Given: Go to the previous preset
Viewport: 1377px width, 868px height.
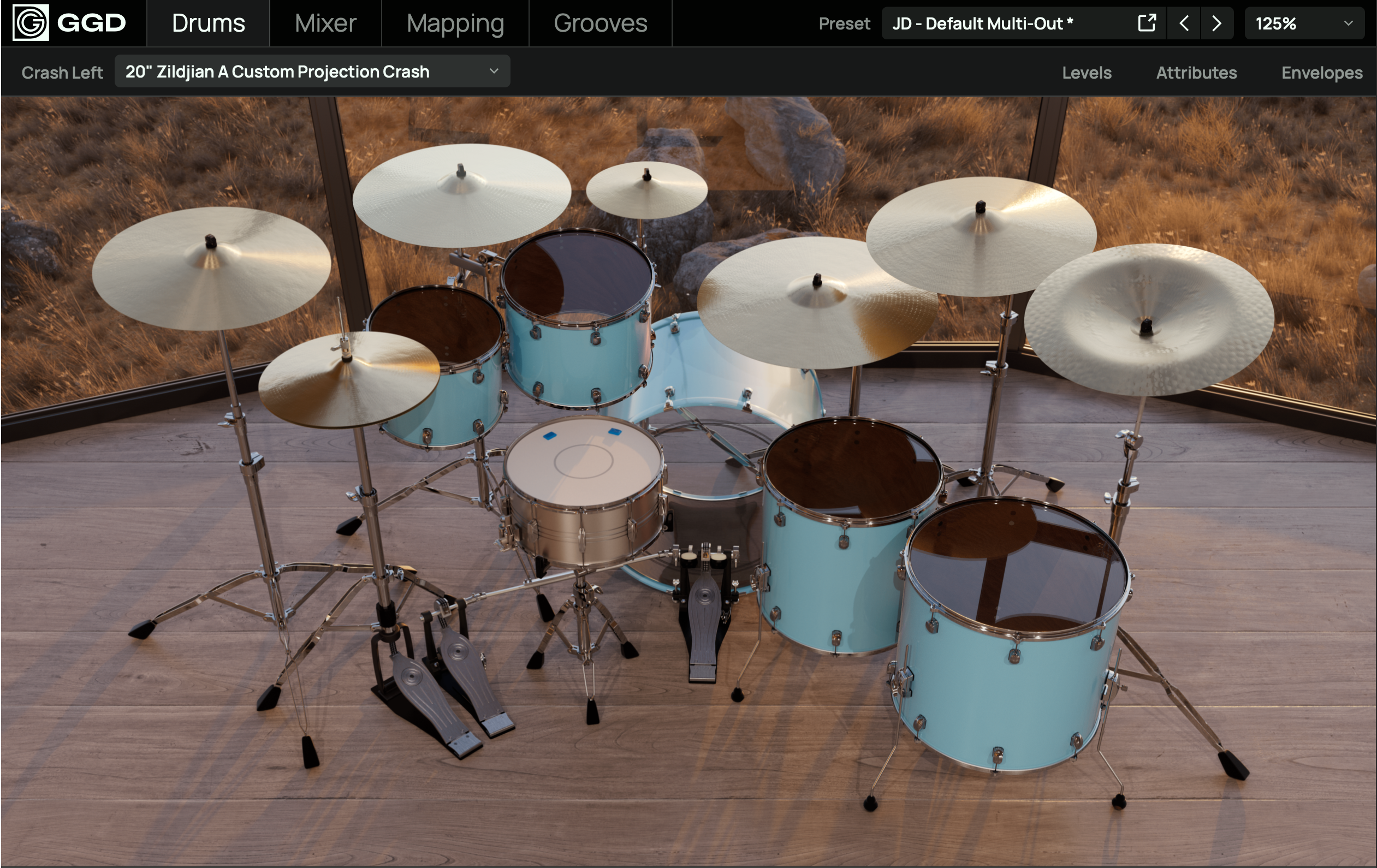Looking at the screenshot, I should pyautogui.click(x=1183, y=23).
